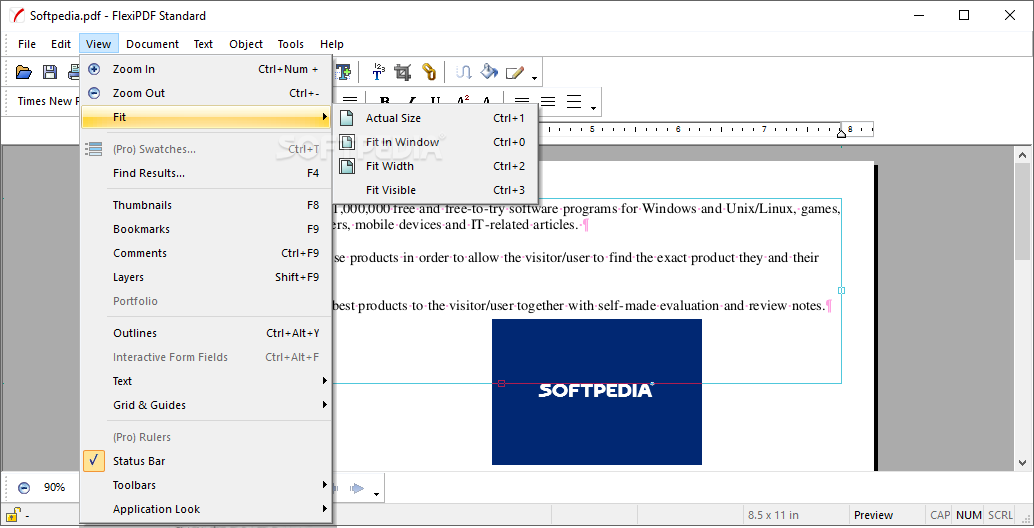Choose Thumbnails from View menu
The width and height of the screenshot is (1034, 528).
[206, 205]
